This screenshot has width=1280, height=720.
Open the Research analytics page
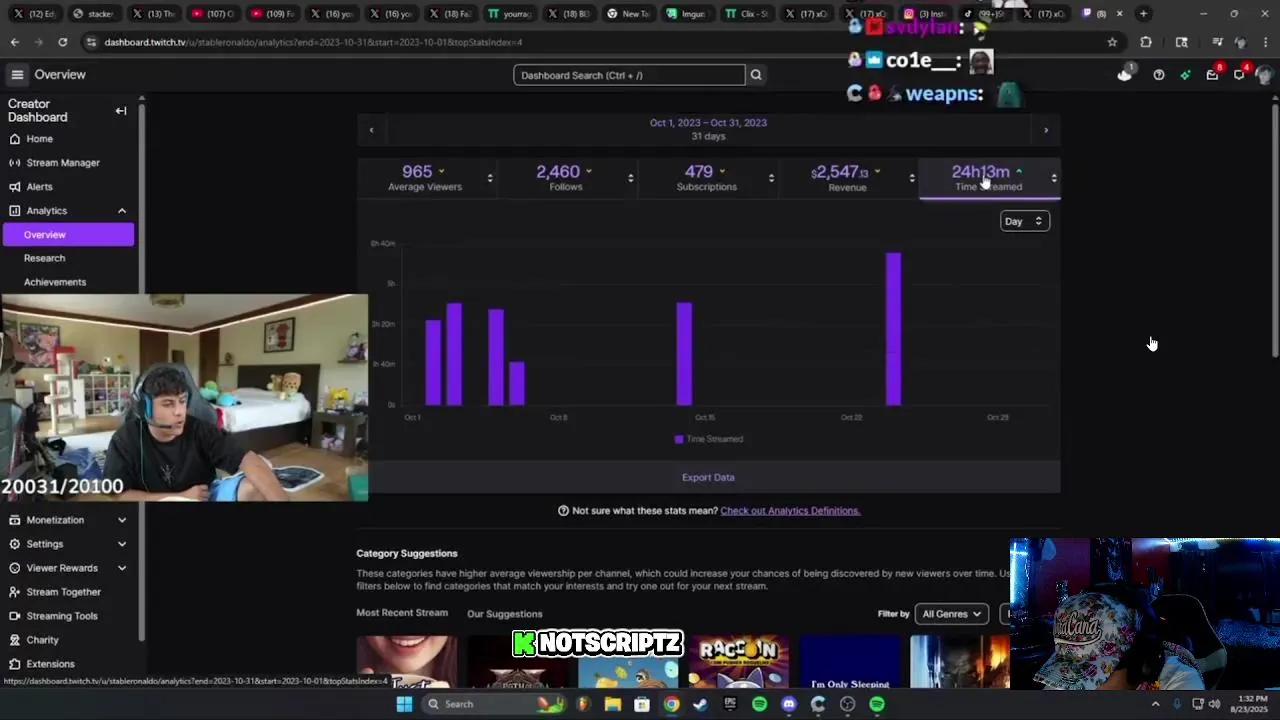pos(44,258)
